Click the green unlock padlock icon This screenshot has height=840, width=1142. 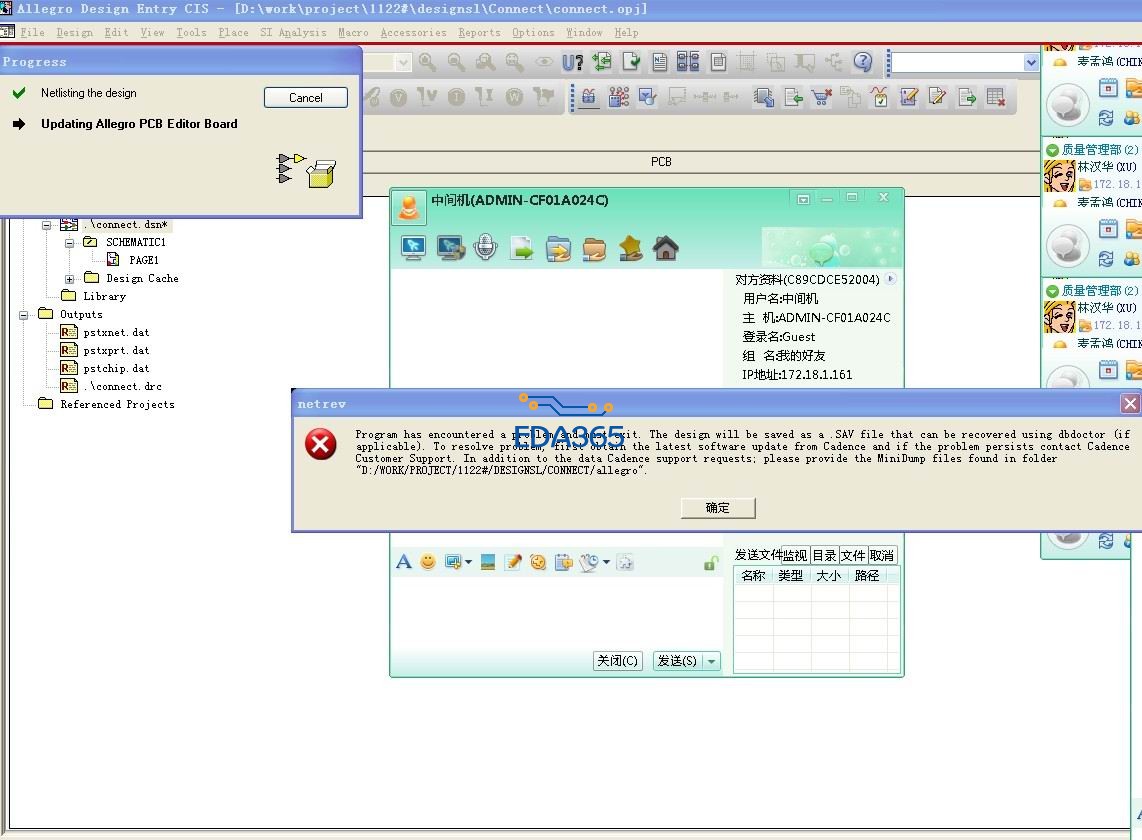pyautogui.click(x=711, y=563)
